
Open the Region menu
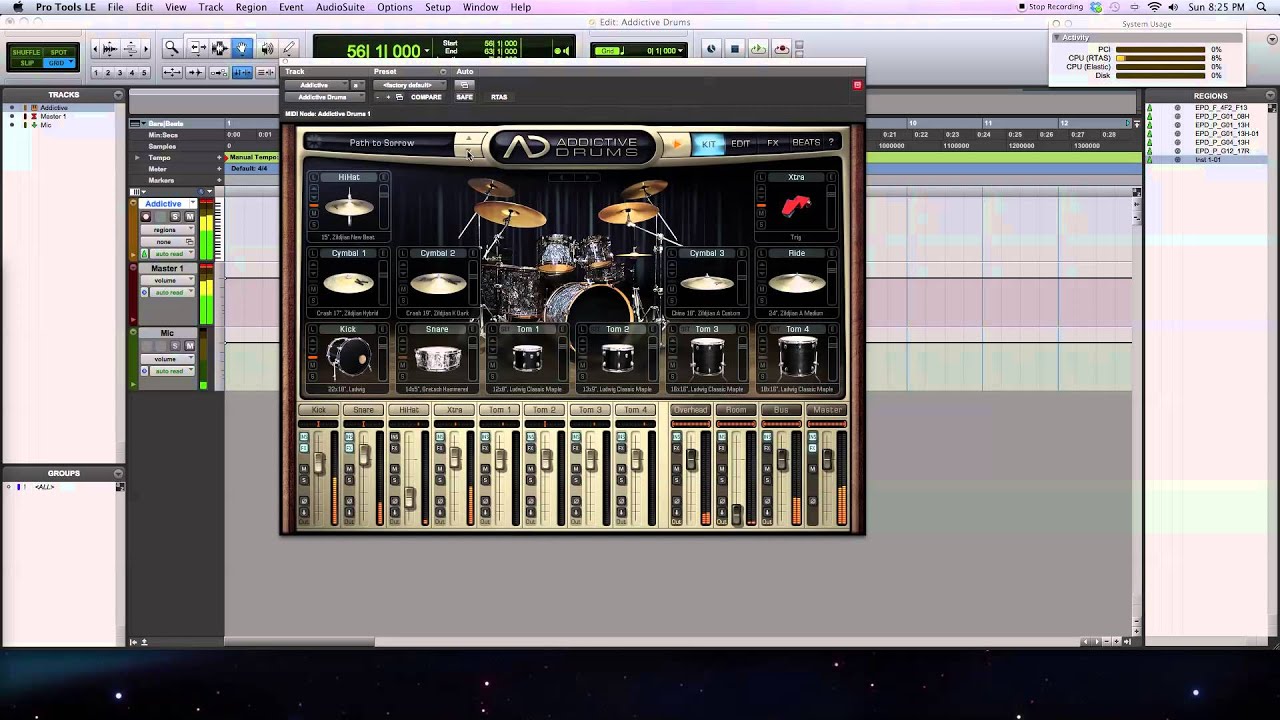(x=251, y=7)
